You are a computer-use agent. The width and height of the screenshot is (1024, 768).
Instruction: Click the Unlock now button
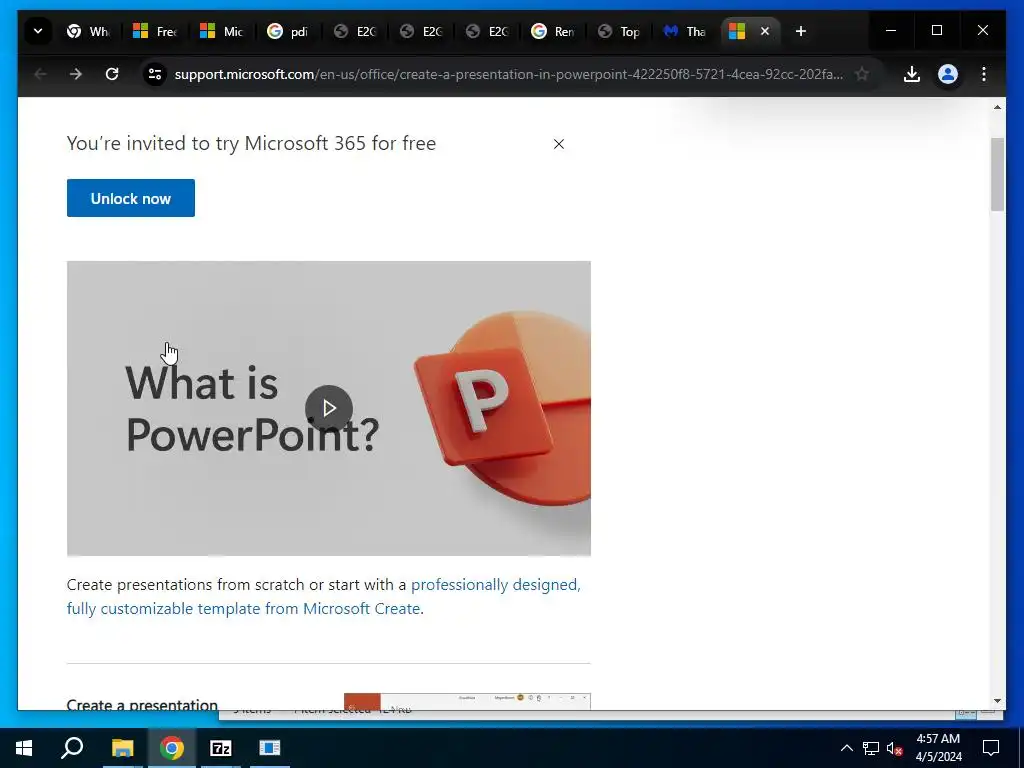[x=131, y=198]
